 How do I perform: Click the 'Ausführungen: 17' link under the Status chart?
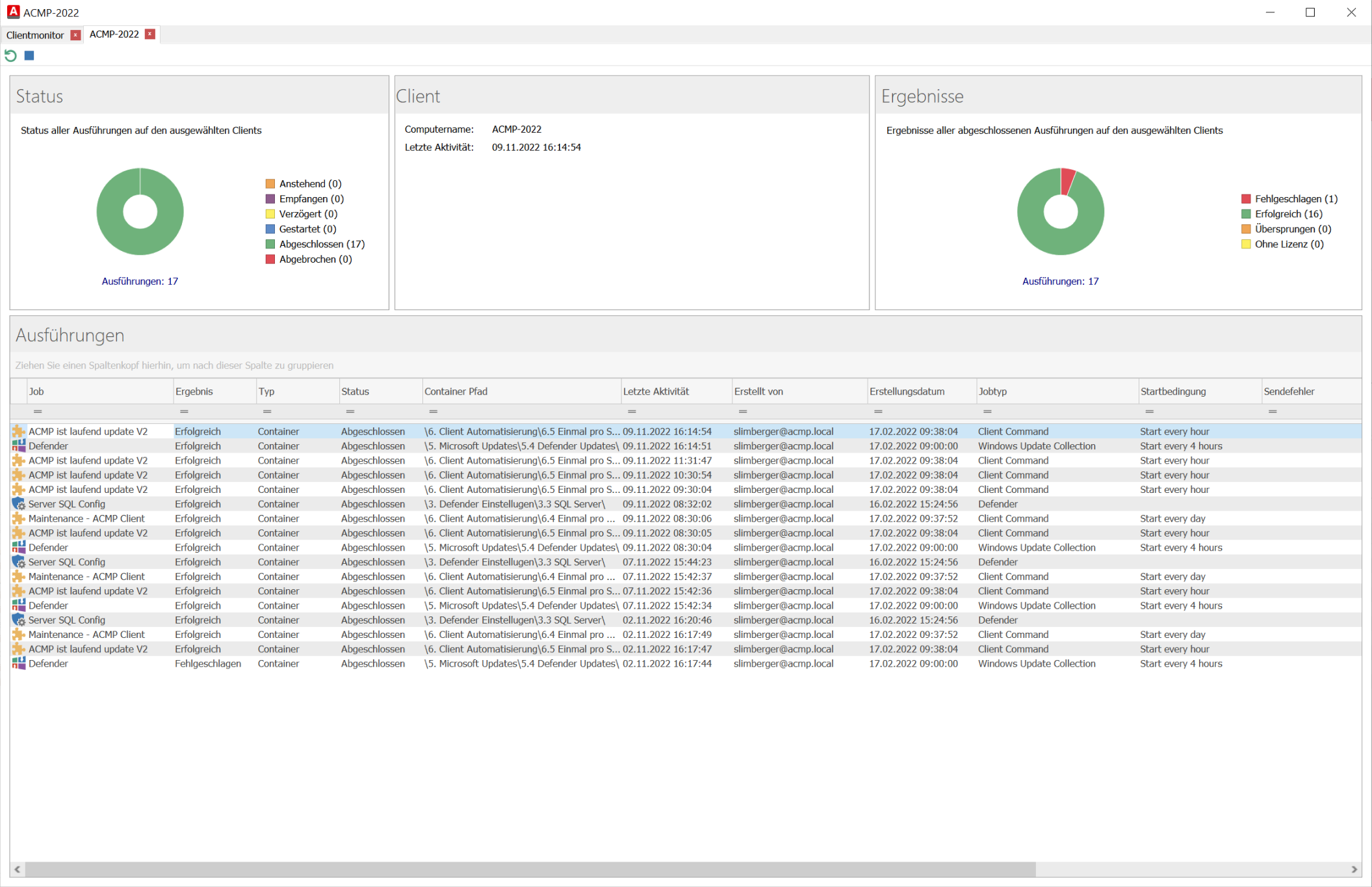140,281
